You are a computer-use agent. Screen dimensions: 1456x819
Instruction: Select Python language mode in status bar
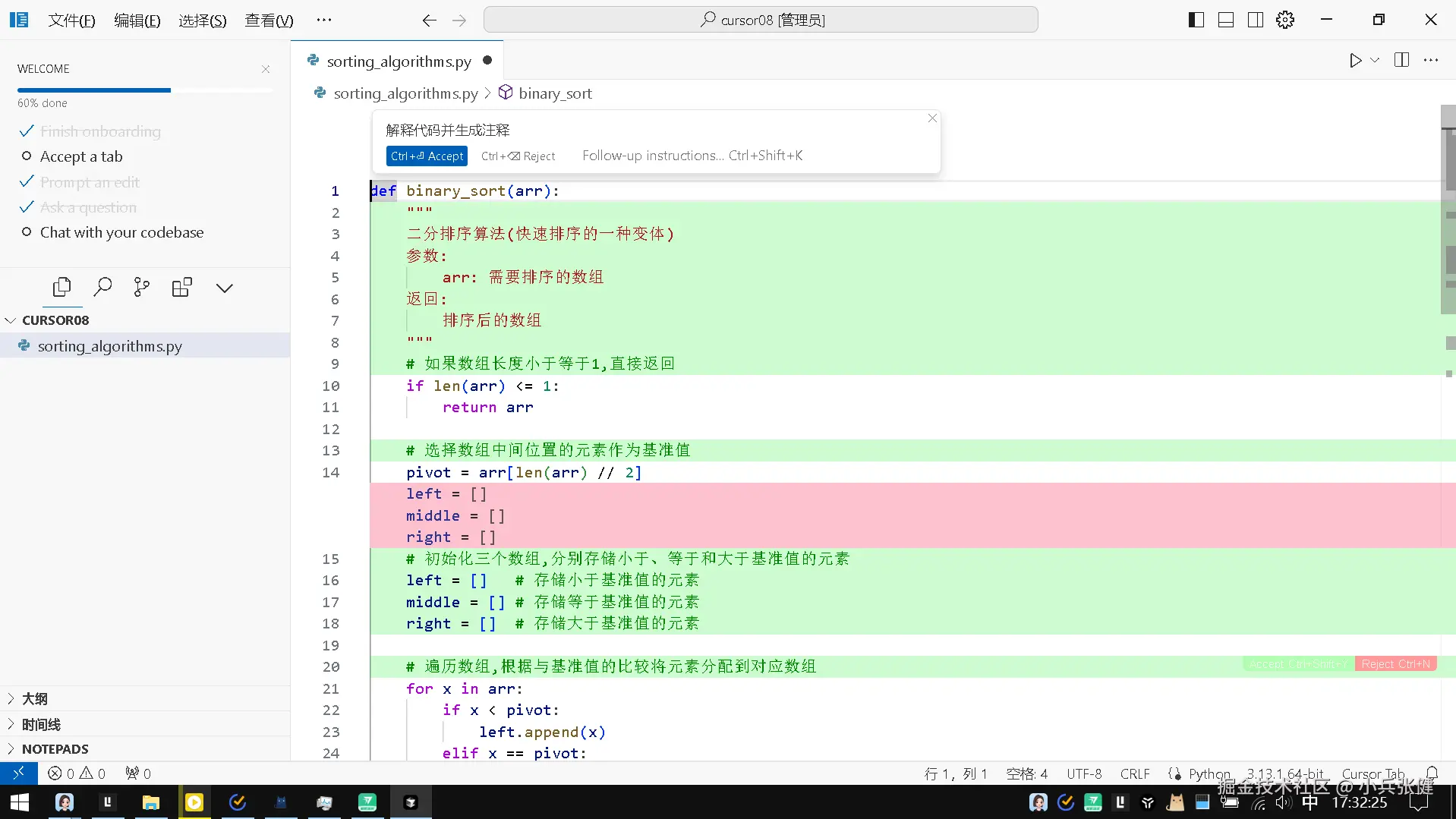[1209, 773]
